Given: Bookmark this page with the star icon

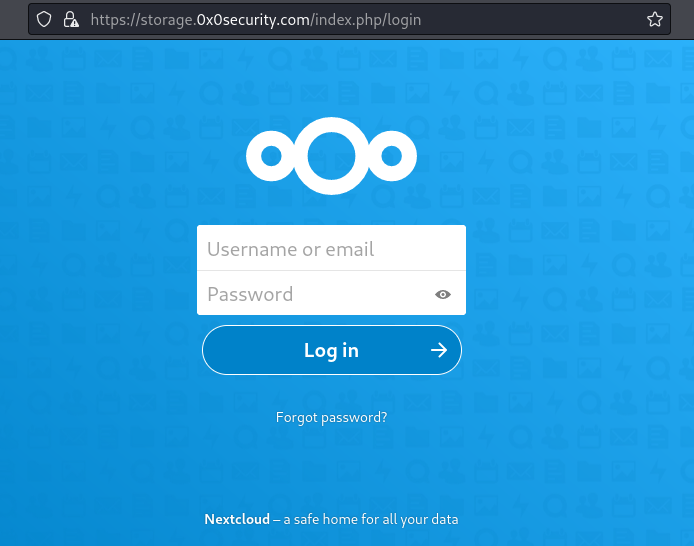Looking at the screenshot, I should pyautogui.click(x=655, y=19).
